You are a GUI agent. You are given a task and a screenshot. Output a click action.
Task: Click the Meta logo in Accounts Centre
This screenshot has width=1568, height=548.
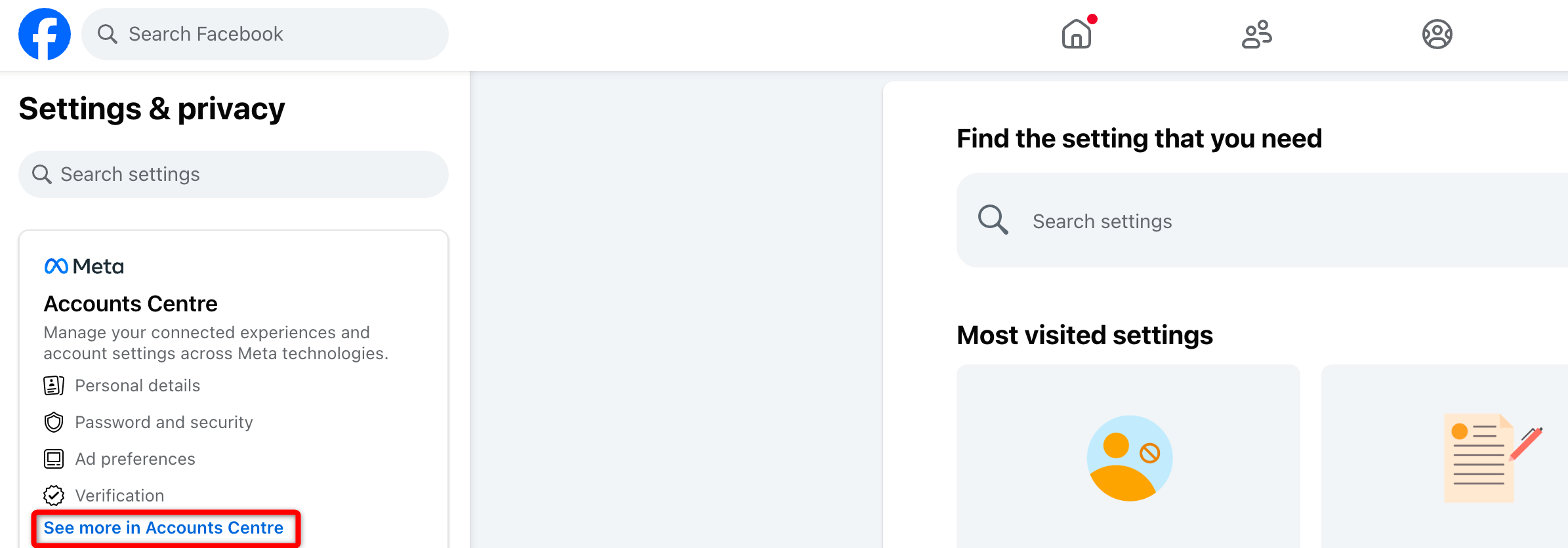click(x=84, y=266)
